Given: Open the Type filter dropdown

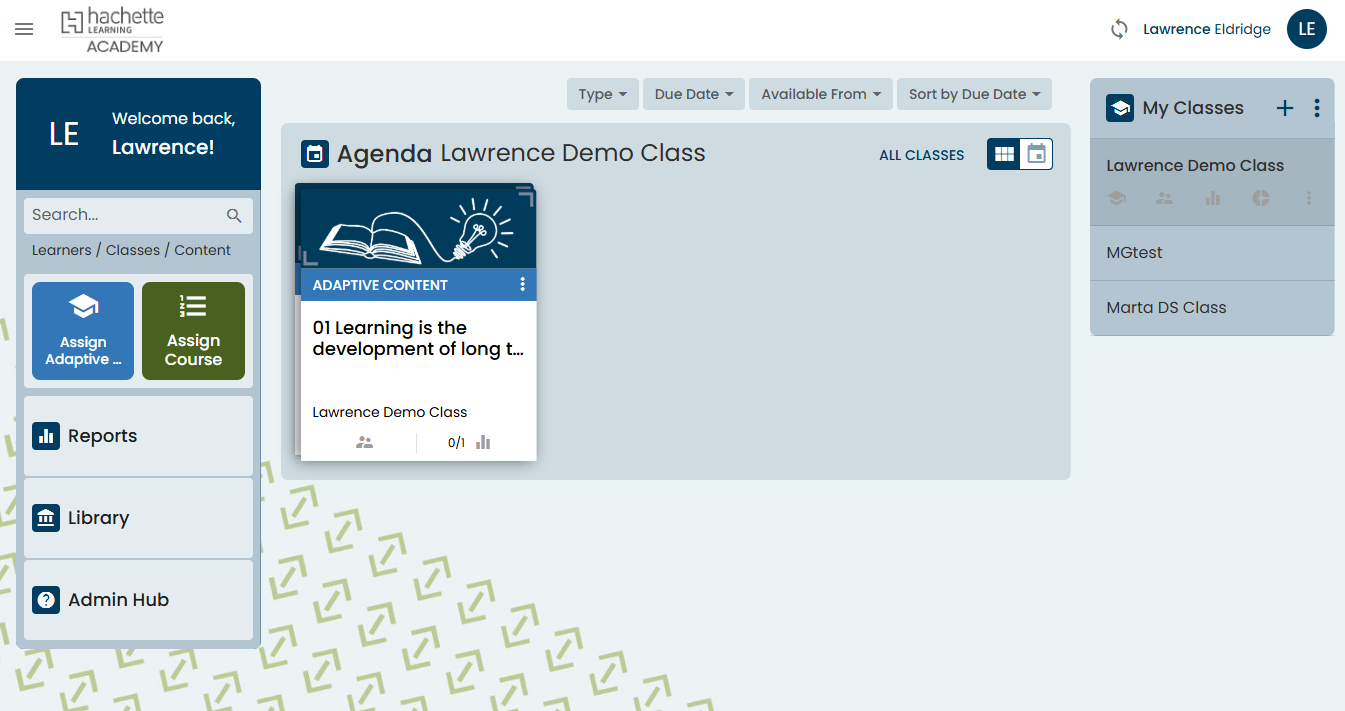Looking at the screenshot, I should (603, 94).
